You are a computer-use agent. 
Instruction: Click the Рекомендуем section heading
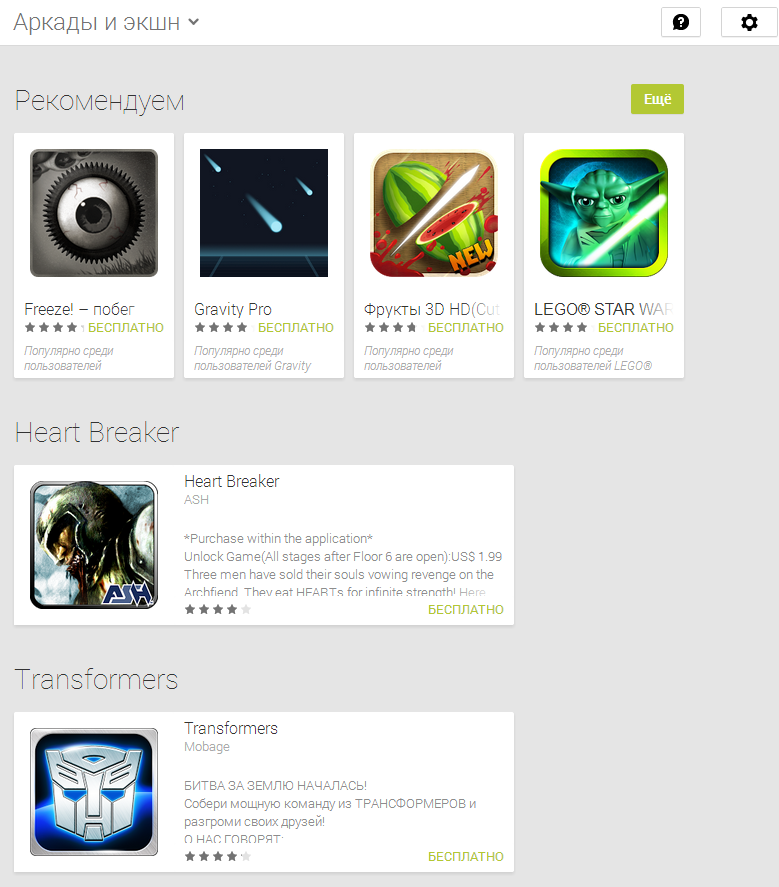tap(100, 101)
